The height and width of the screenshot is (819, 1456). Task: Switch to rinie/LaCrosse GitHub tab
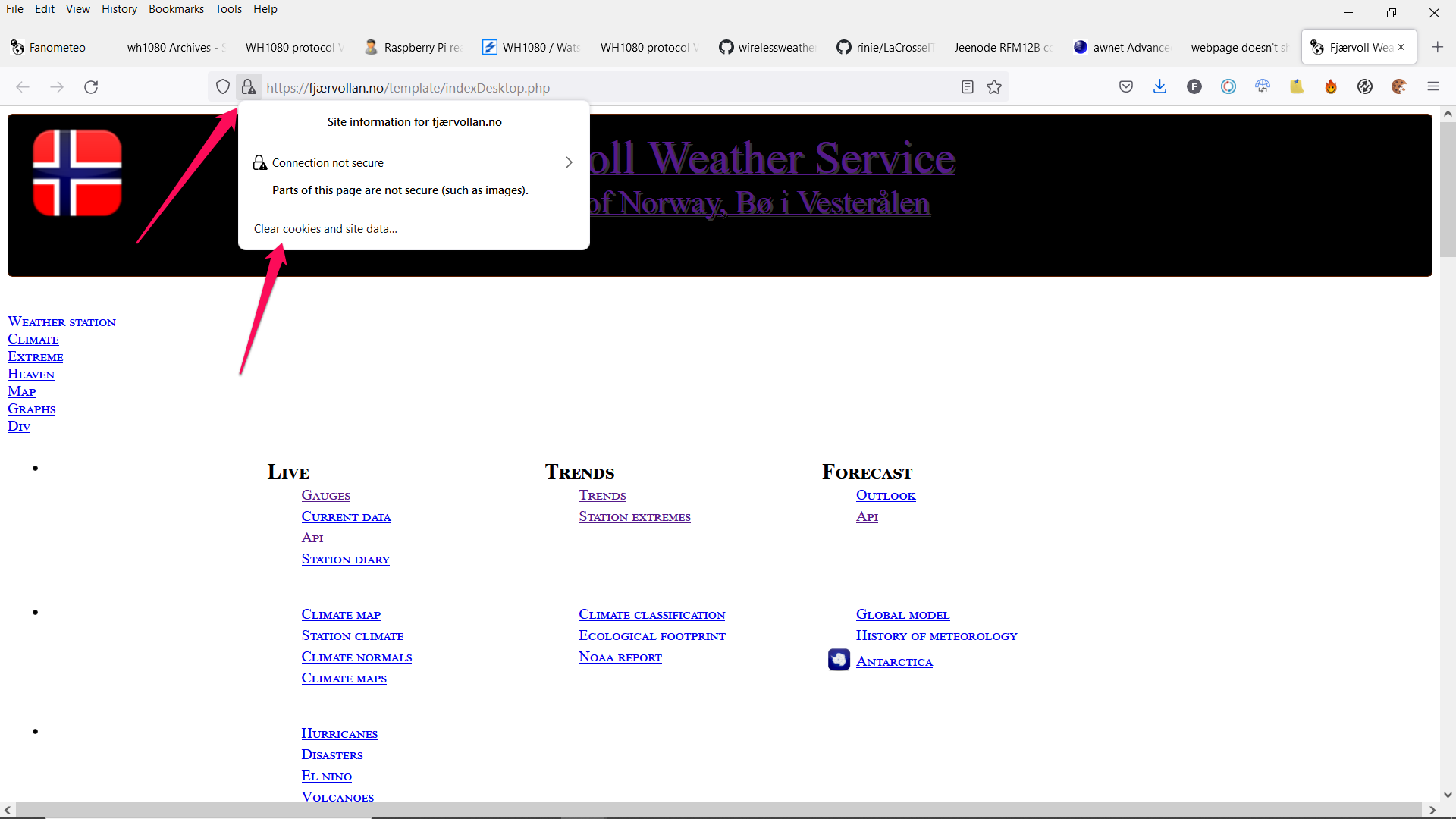tap(886, 47)
